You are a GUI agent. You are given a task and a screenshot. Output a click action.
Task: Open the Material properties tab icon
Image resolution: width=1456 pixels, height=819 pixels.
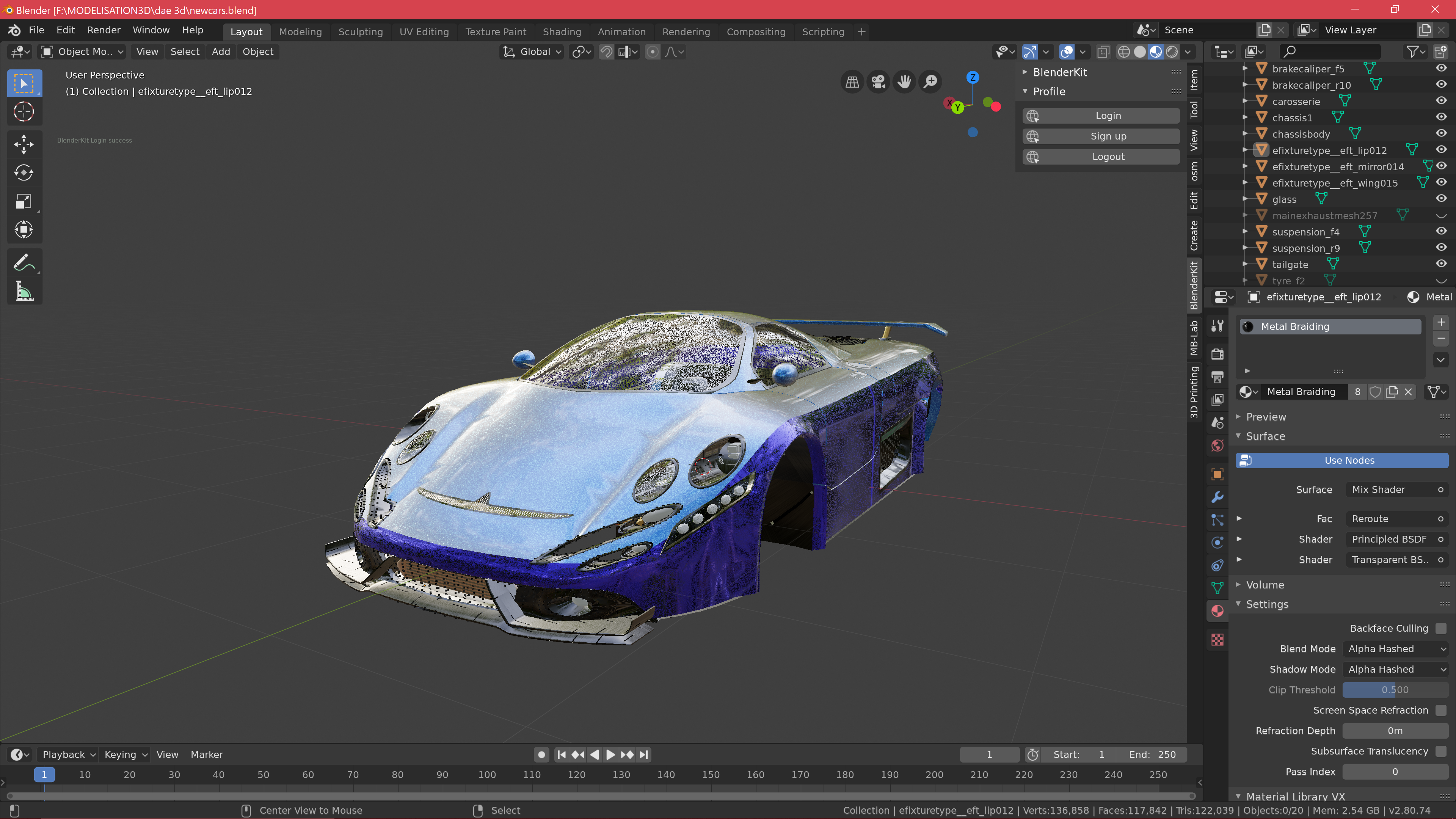pos(1218,611)
